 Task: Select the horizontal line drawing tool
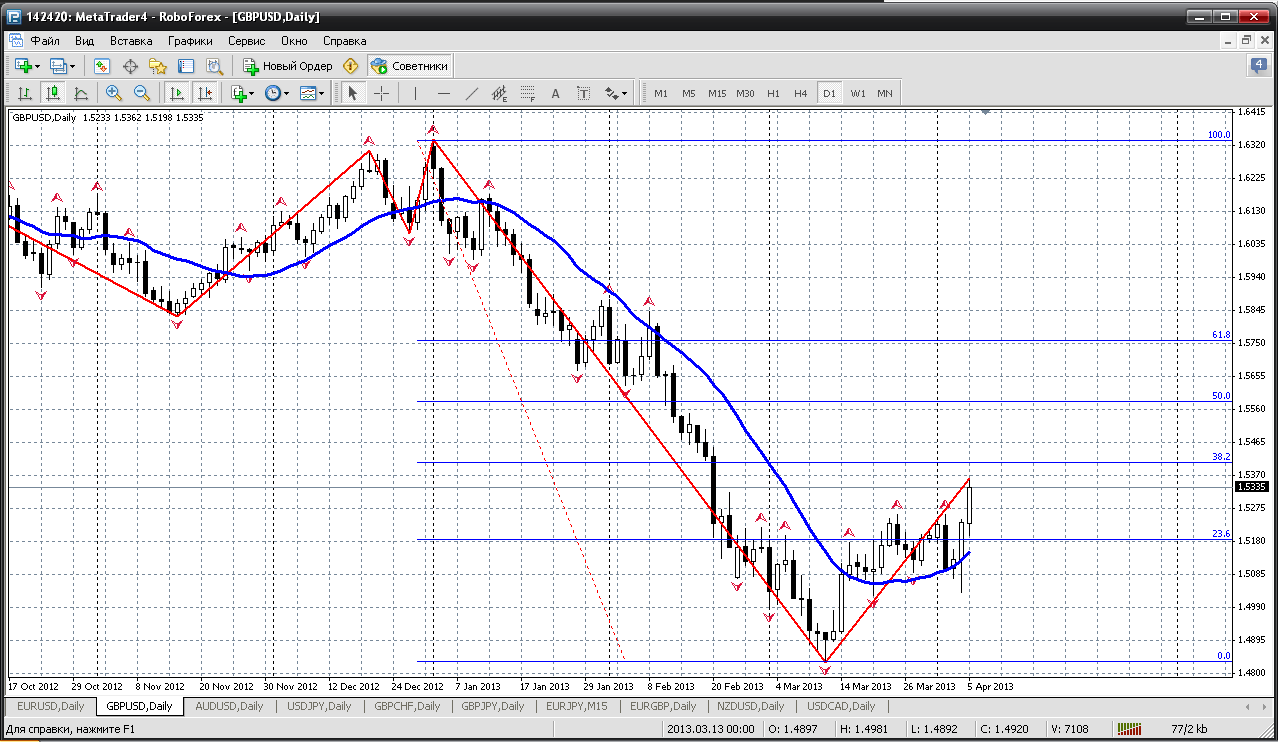[x=443, y=93]
